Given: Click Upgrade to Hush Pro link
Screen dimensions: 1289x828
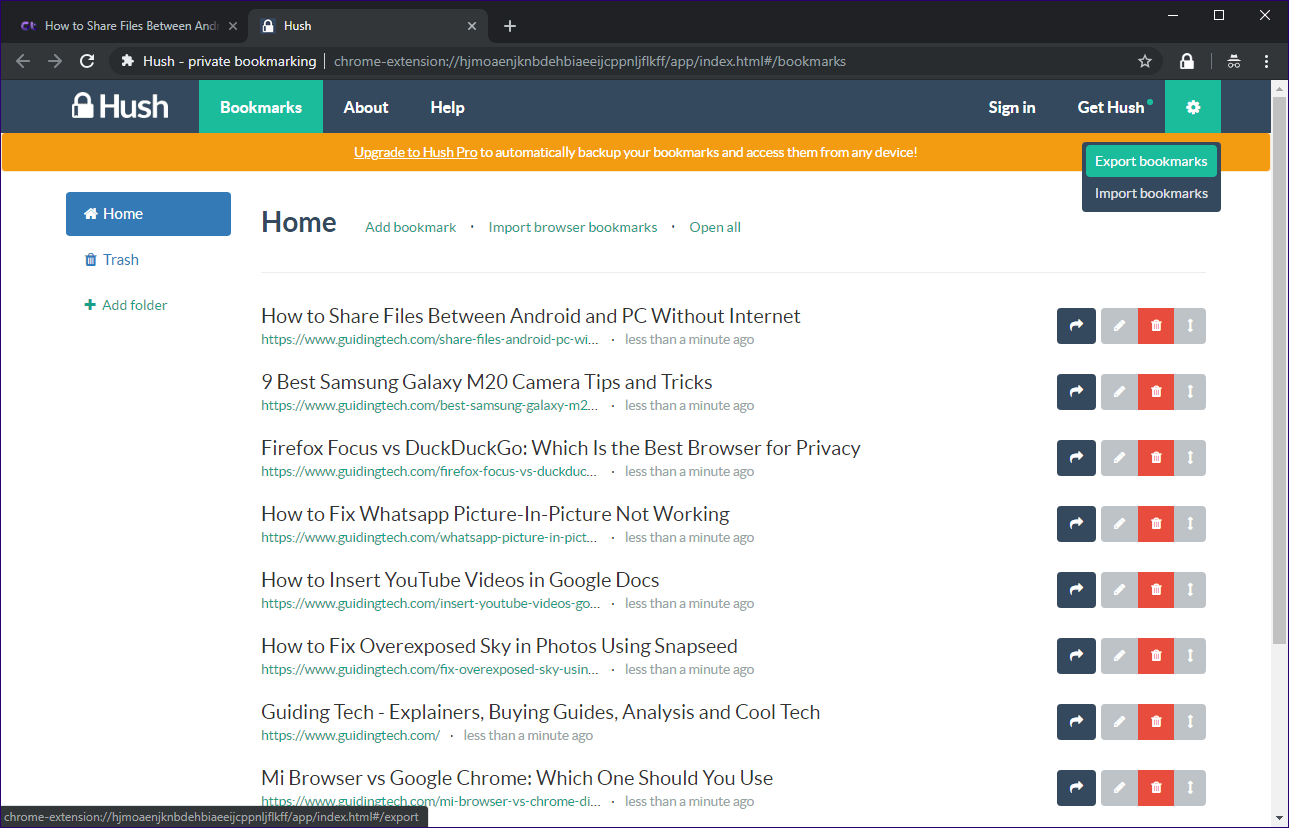Looking at the screenshot, I should click(415, 152).
